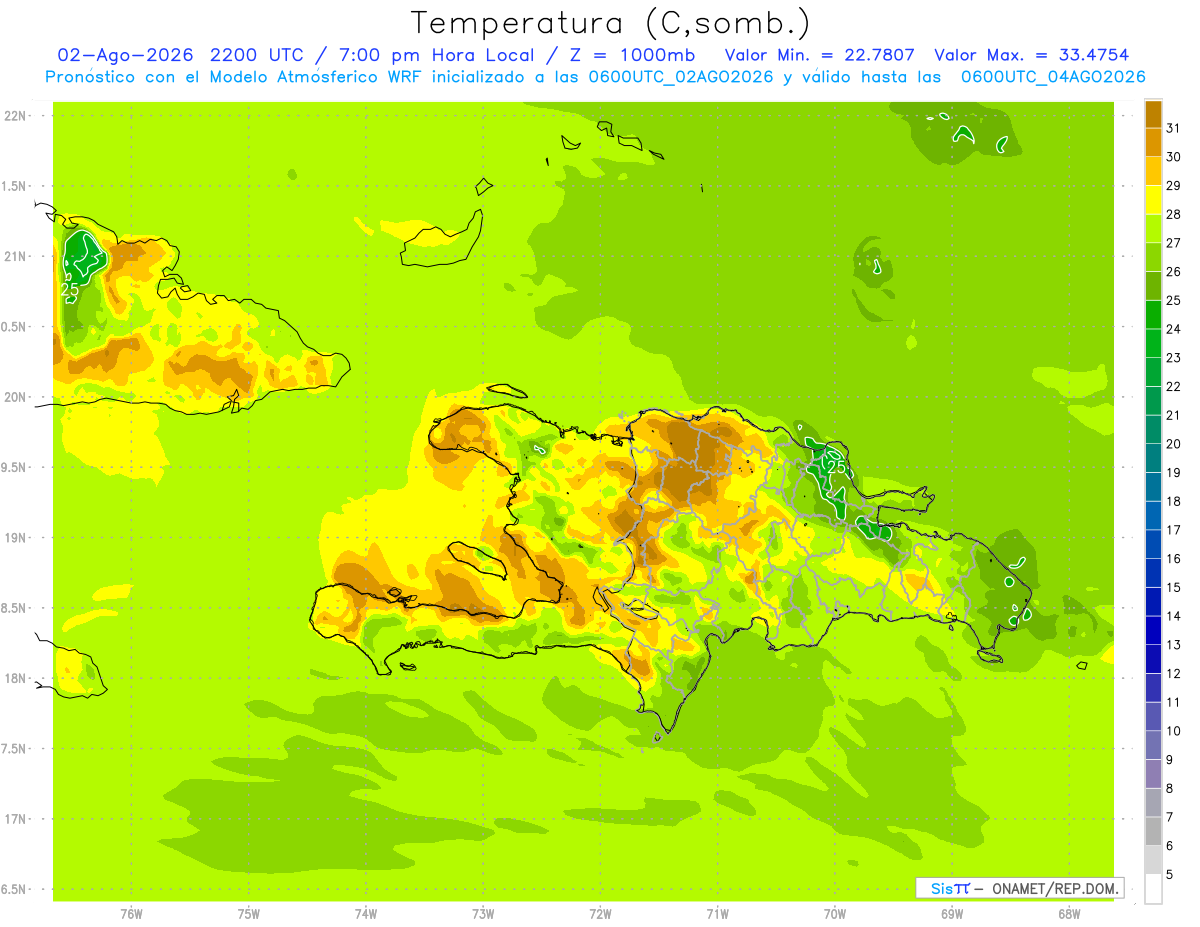Click the legend value "12" on colorbar

click(x=1174, y=673)
